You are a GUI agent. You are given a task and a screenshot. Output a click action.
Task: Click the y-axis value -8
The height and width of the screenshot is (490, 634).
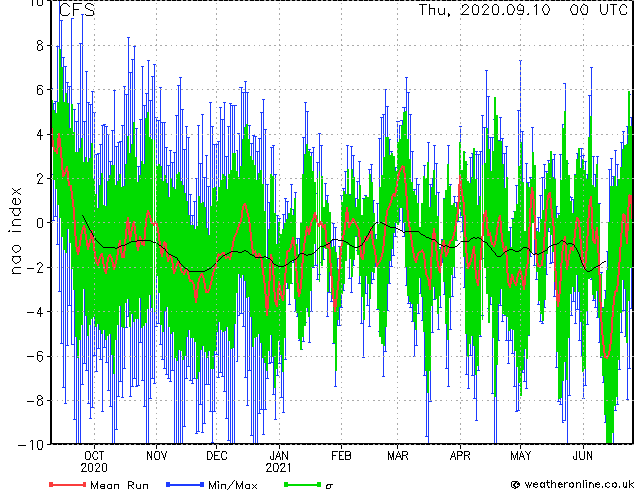(x=35, y=401)
